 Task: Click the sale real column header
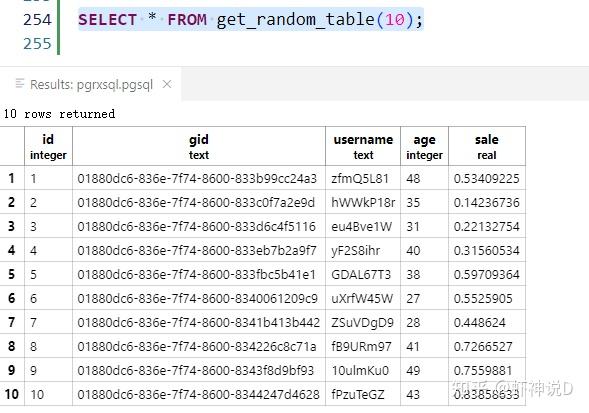pos(487,147)
